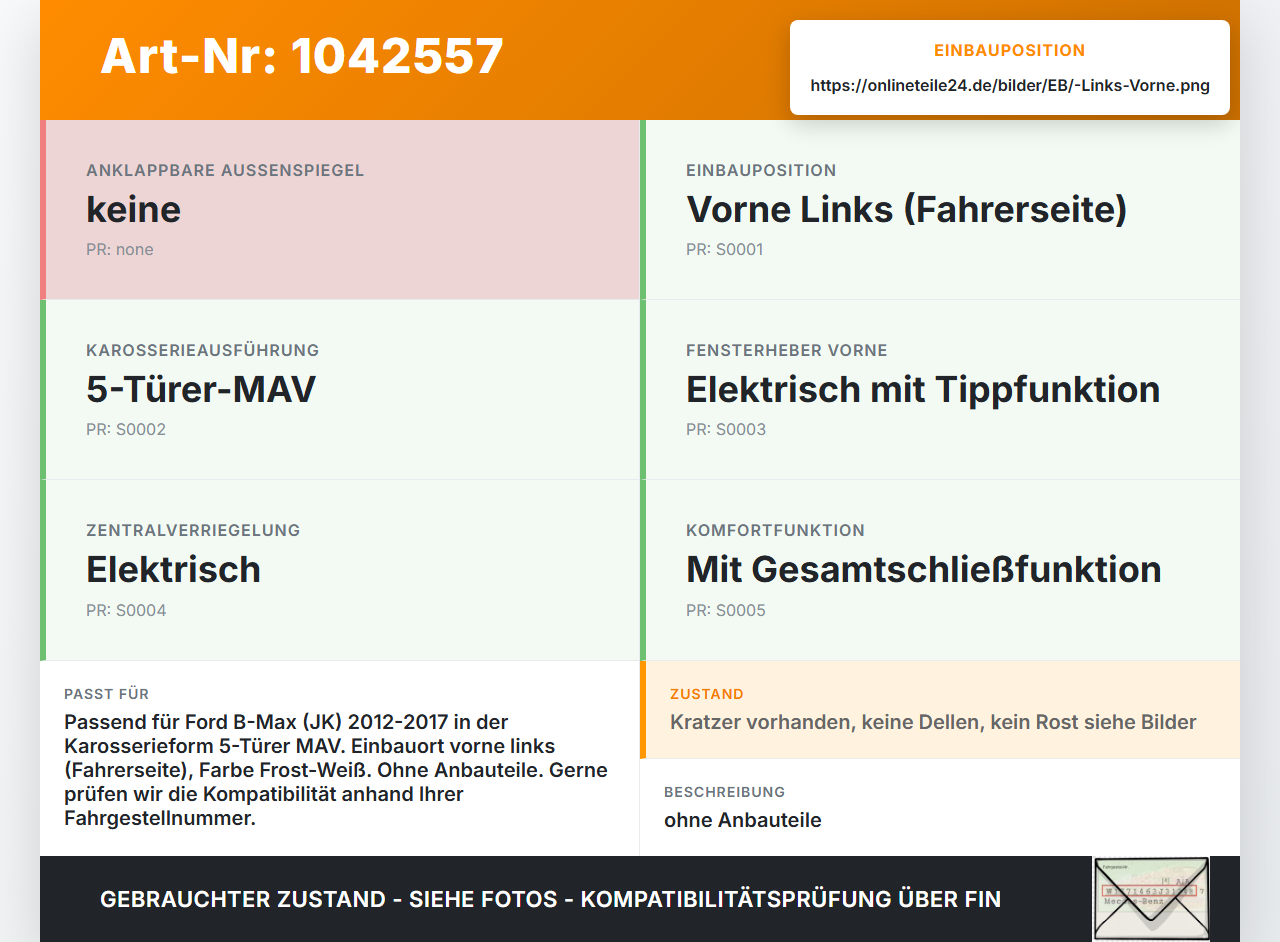Viewport: 1280px width, 942px height.
Task: Click the ZENTRALVERRIEGELUNG label
Action: pyautogui.click(x=193, y=530)
